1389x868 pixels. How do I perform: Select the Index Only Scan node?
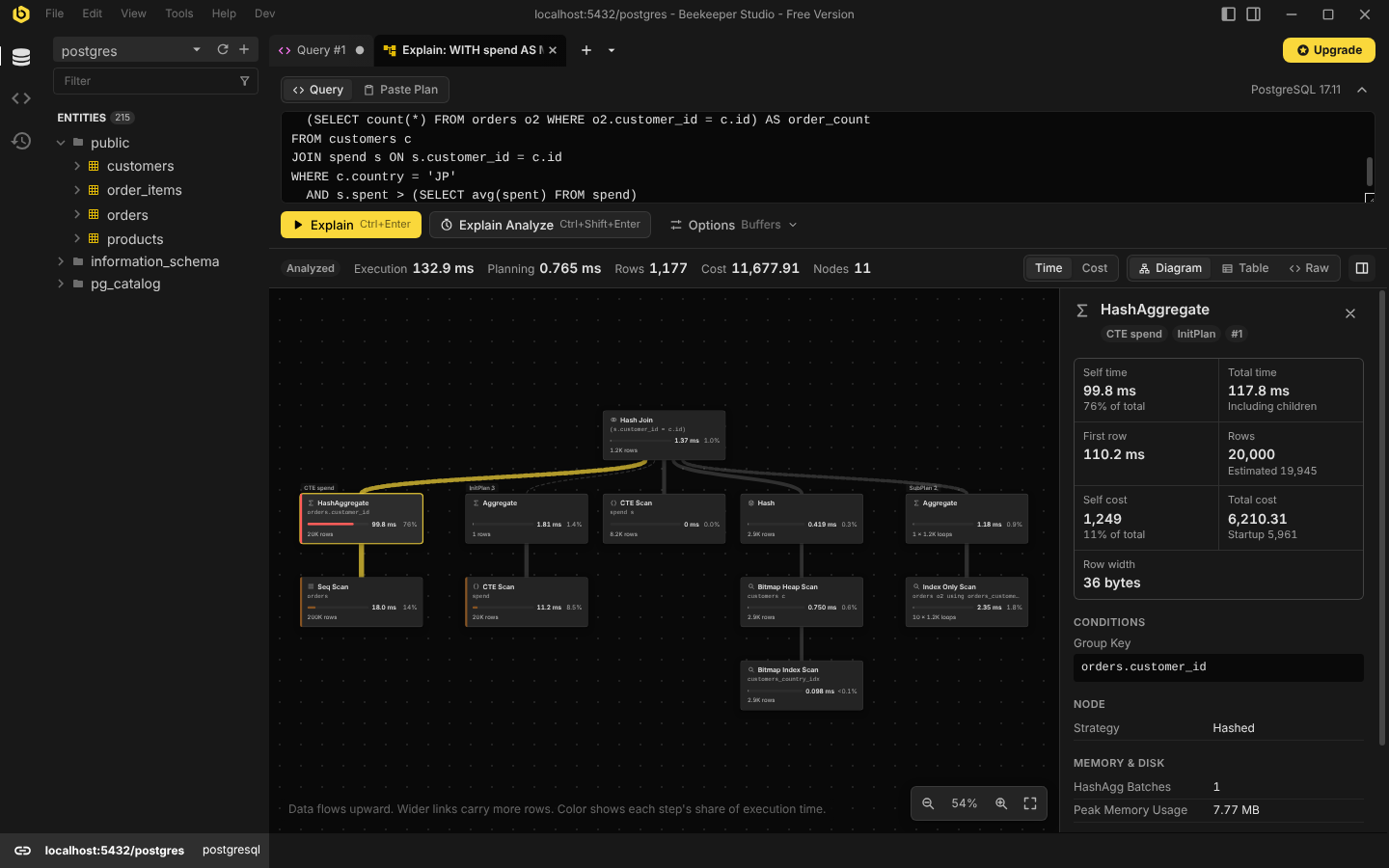(x=967, y=602)
